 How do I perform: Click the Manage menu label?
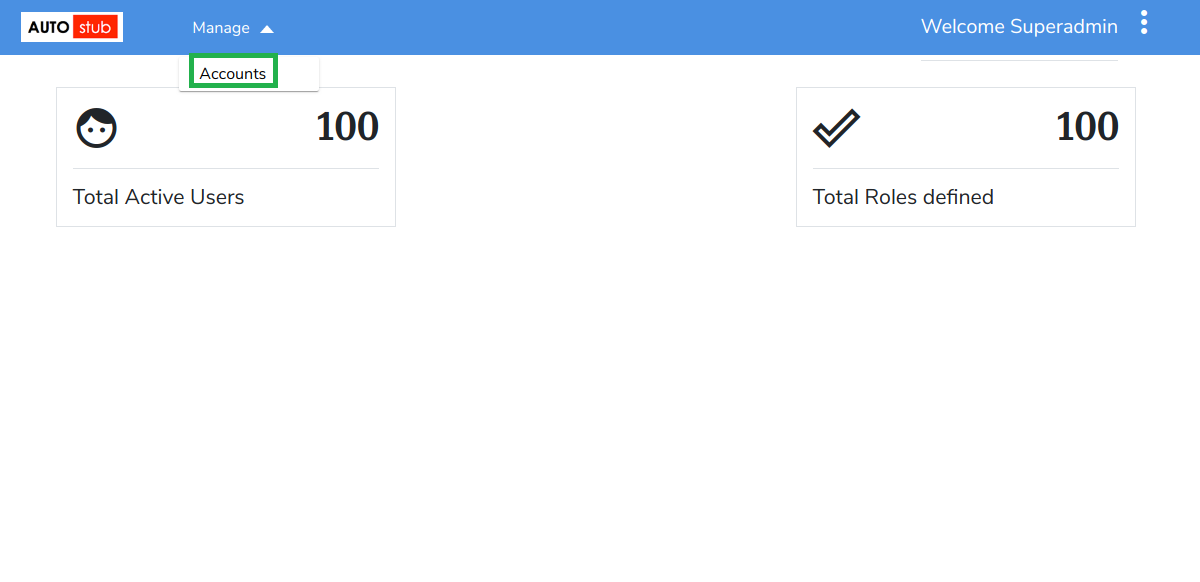coord(221,28)
